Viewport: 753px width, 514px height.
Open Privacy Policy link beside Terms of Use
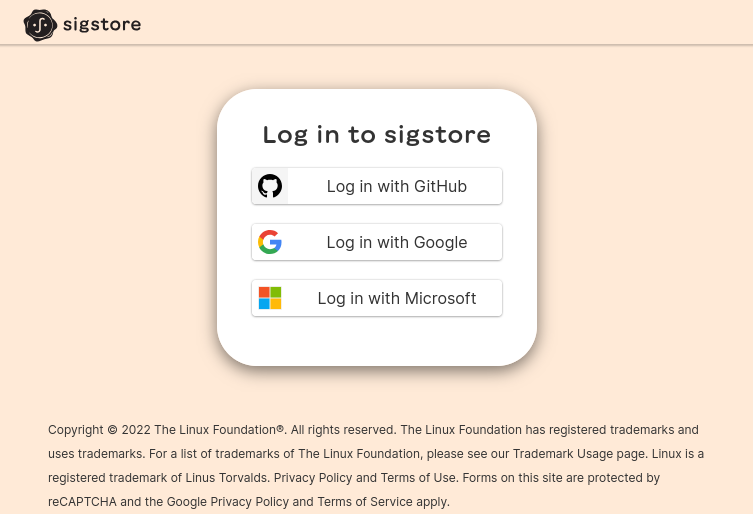pos(313,478)
